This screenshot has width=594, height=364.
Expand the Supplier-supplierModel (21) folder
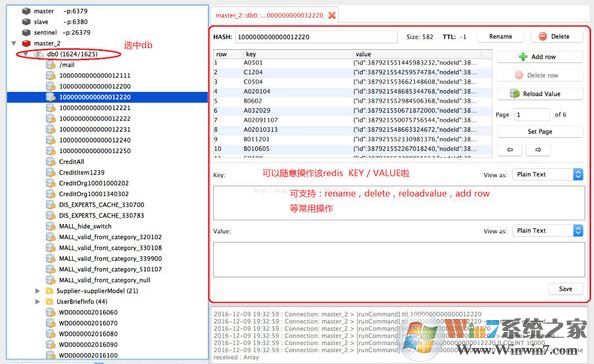(x=37, y=291)
